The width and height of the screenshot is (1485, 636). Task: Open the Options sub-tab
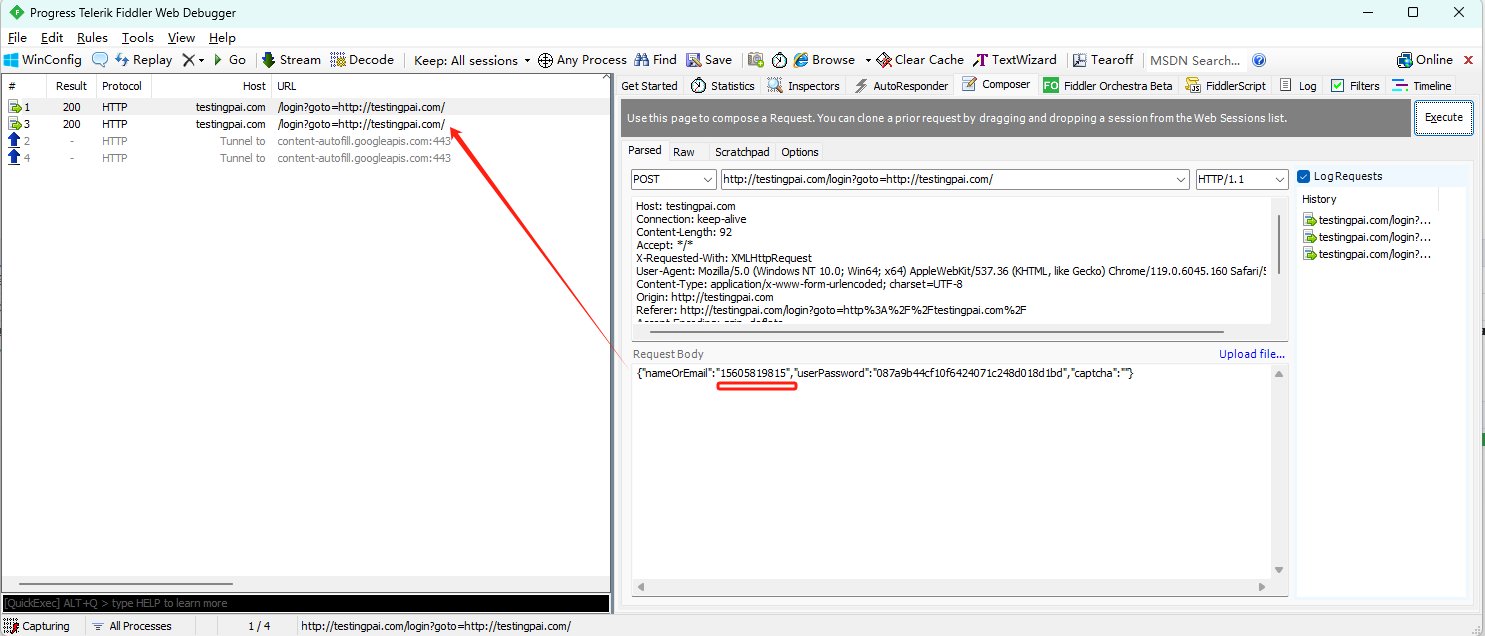(800, 152)
